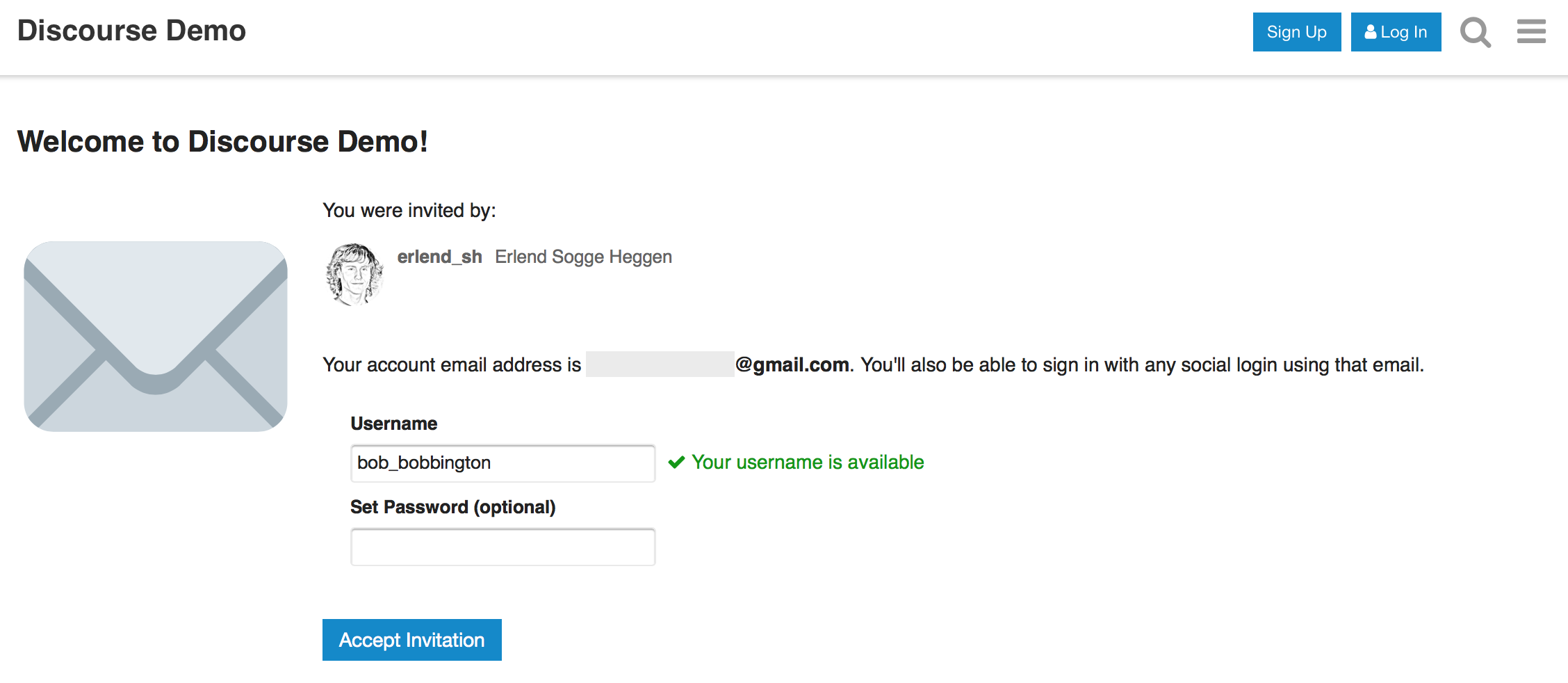Click the Accept Invitation button

(x=411, y=640)
